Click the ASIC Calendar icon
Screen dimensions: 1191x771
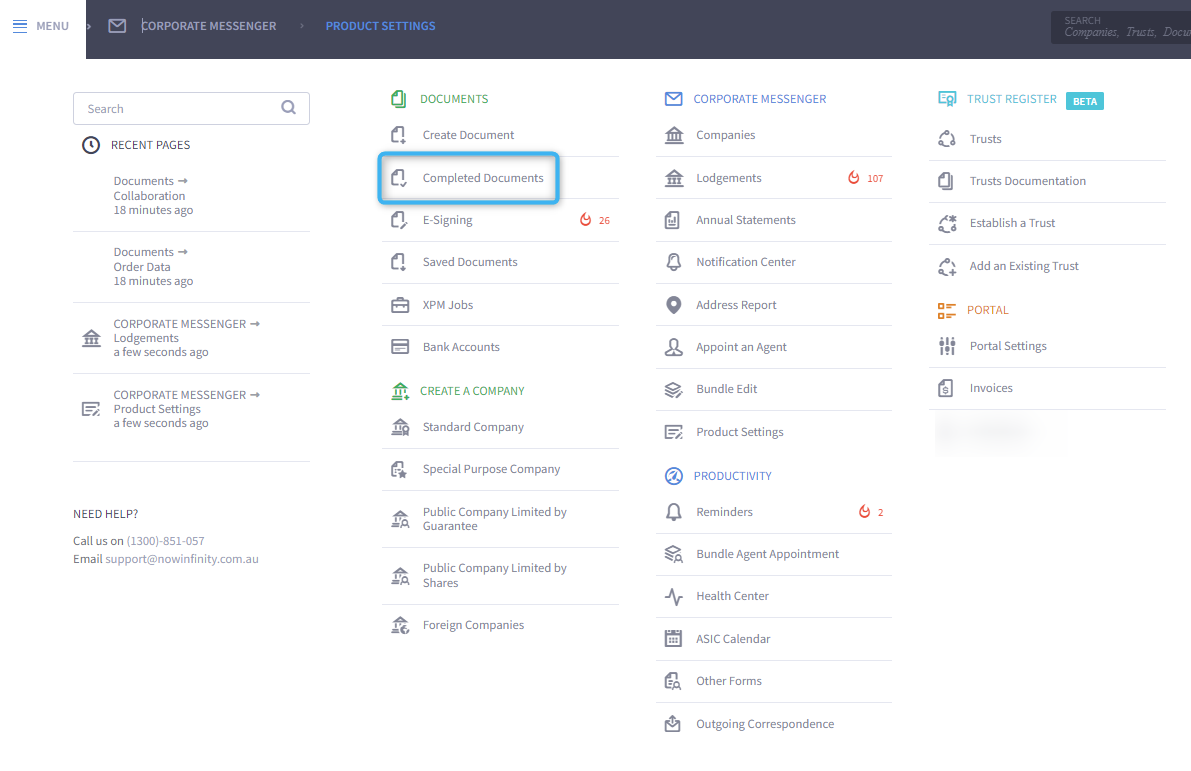[673, 639]
